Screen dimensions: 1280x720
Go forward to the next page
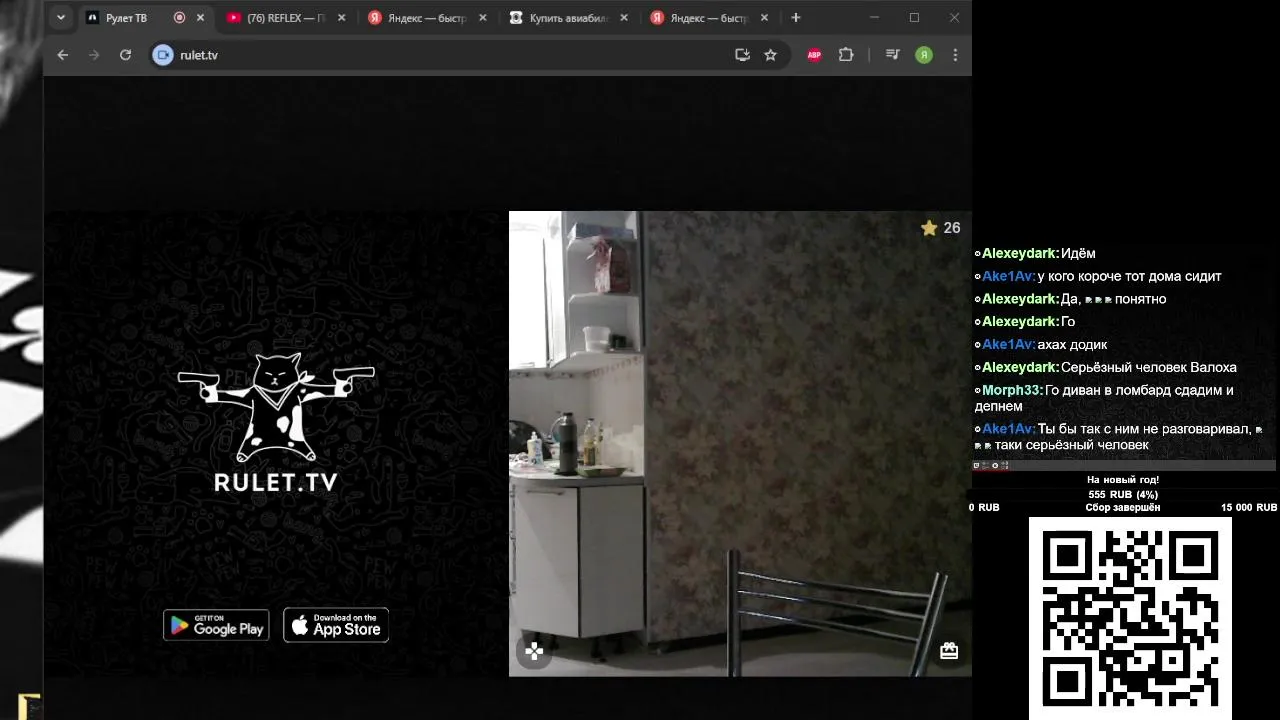pyautogui.click(x=94, y=55)
